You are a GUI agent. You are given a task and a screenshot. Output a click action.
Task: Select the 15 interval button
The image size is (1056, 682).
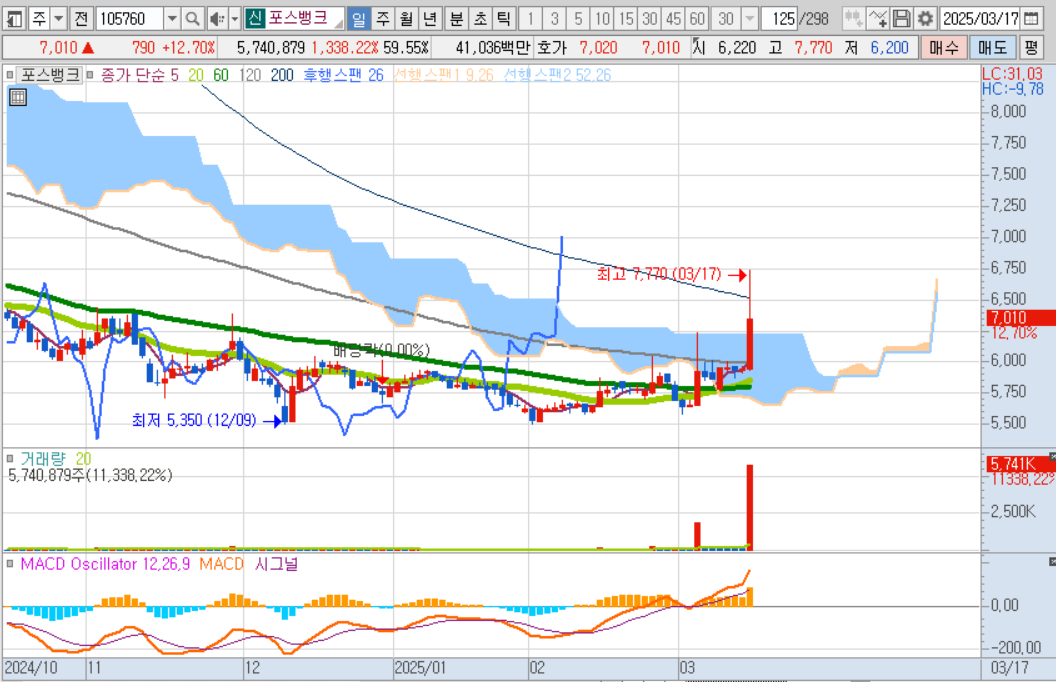(626, 19)
